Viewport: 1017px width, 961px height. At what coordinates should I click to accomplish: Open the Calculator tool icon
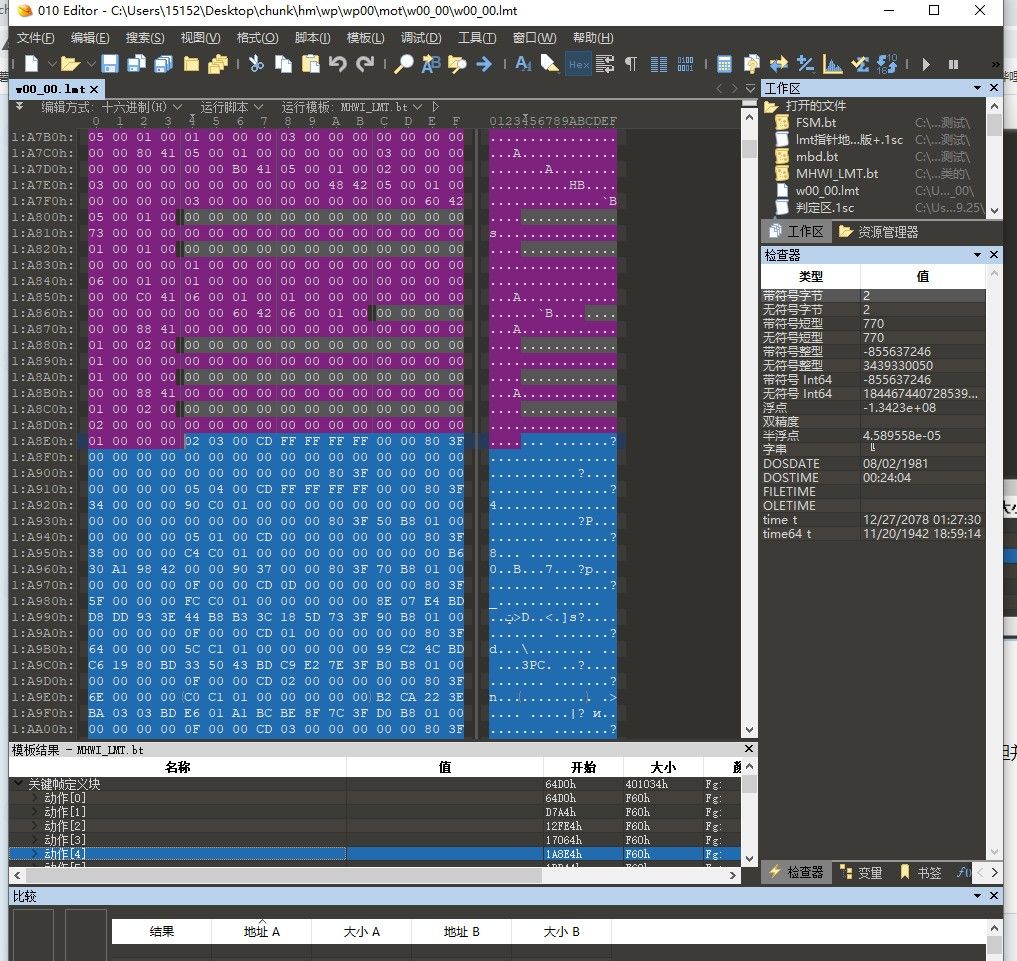coord(724,64)
